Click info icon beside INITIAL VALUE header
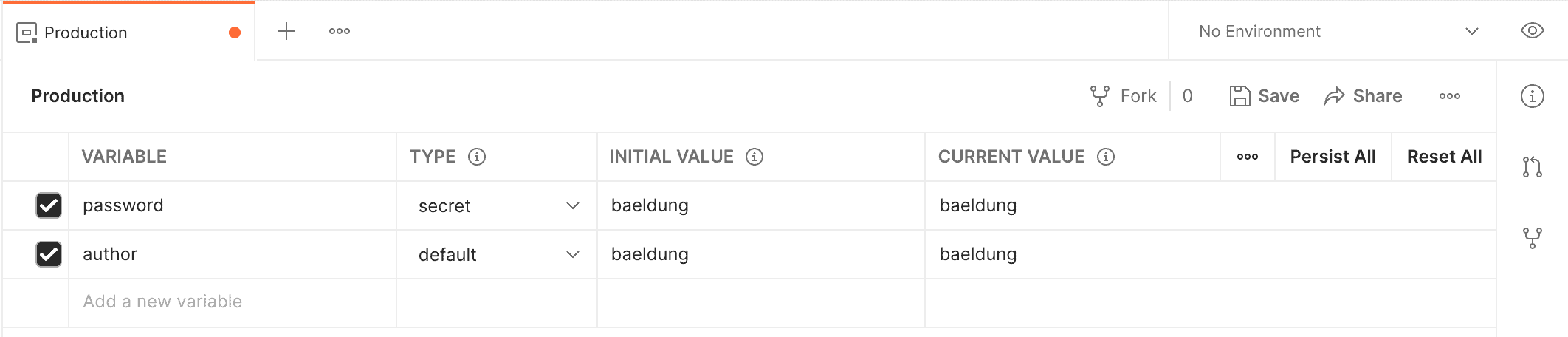Image resolution: width=1568 pixels, height=337 pixels. (x=754, y=157)
